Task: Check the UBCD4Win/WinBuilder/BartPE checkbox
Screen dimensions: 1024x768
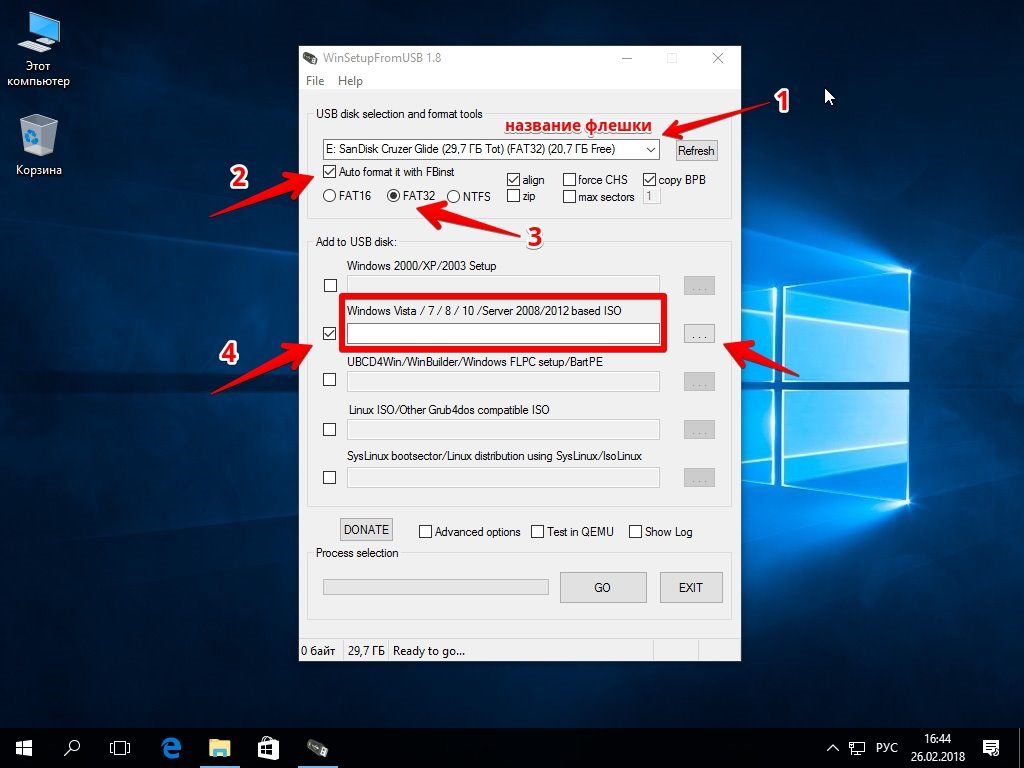Action: click(330, 379)
